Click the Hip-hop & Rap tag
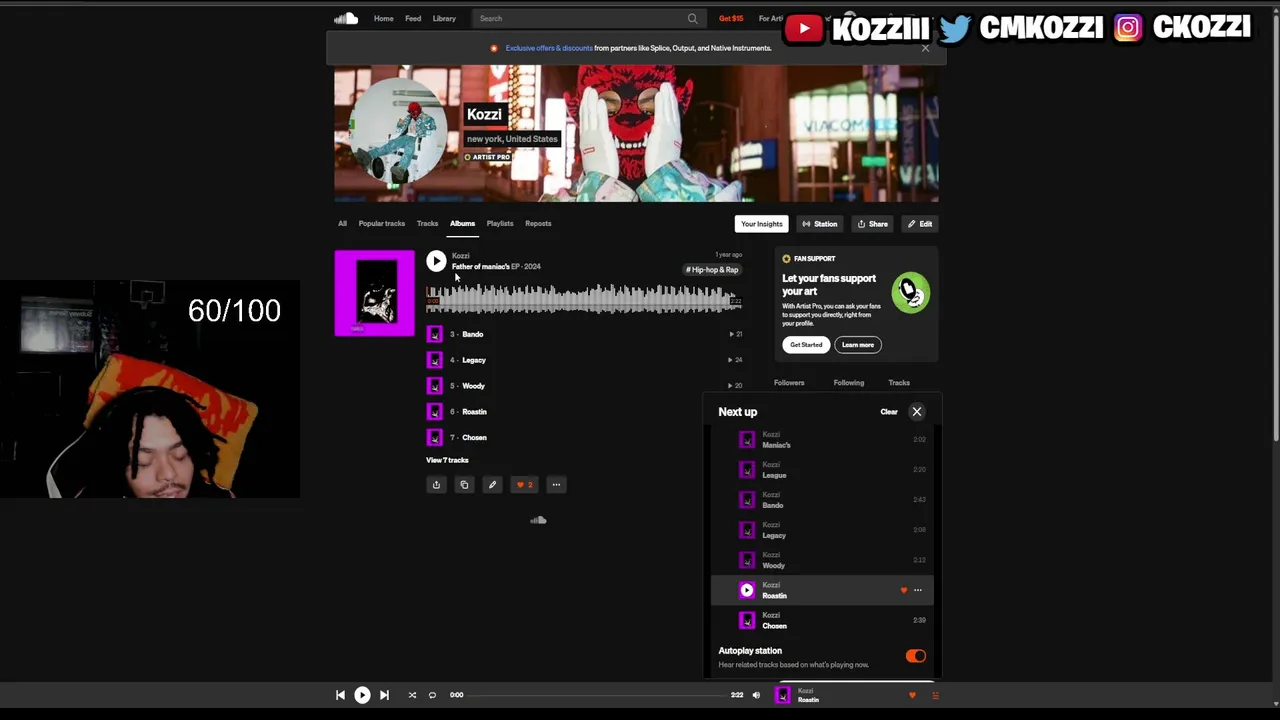 click(x=712, y=270)
